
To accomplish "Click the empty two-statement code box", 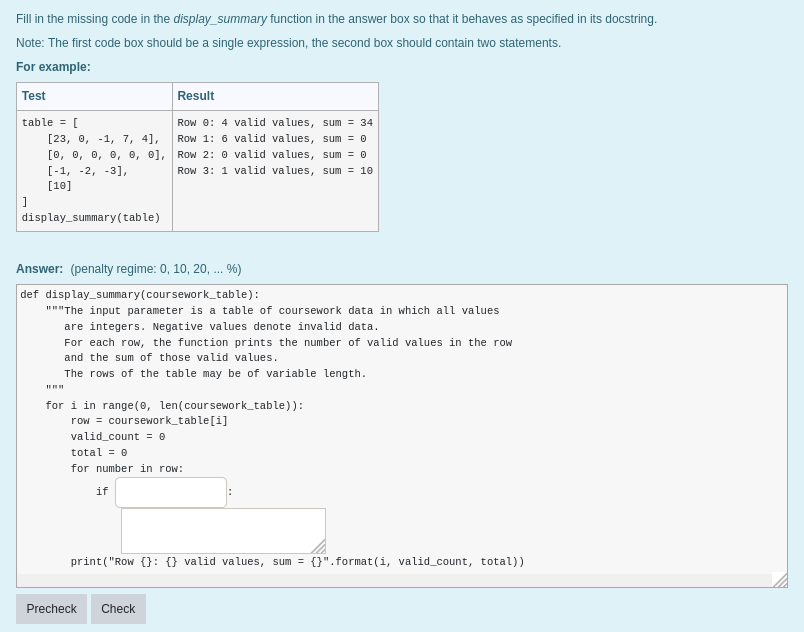I will point(223,530).
